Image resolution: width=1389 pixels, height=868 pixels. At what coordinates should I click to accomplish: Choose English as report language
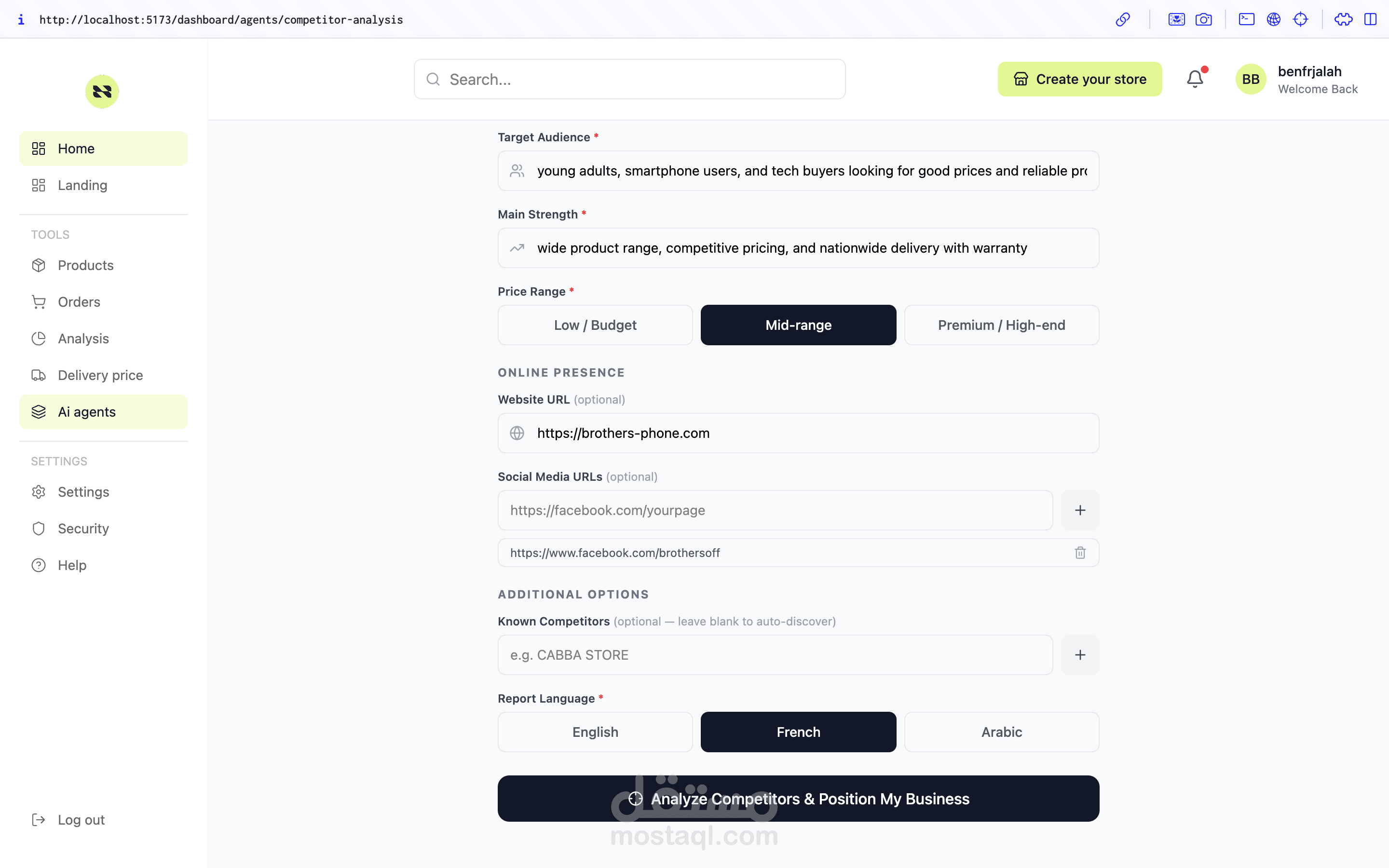click(595, 732)
